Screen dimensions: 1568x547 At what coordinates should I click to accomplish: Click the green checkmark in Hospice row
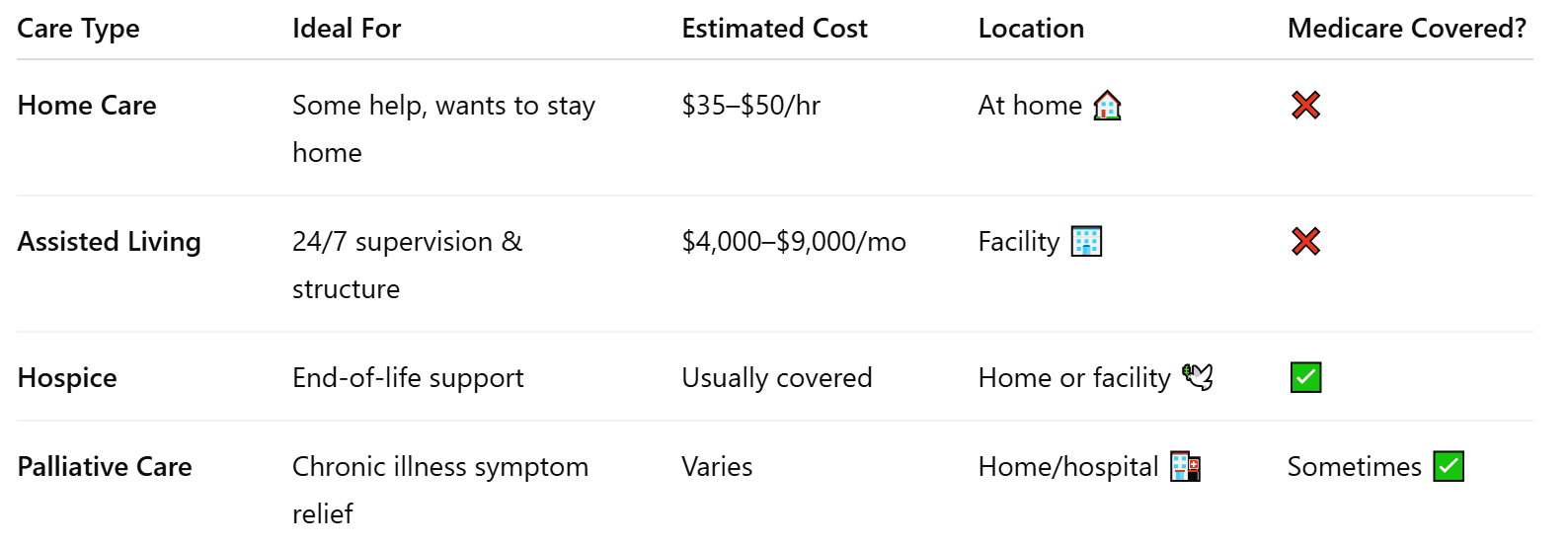(1305, 377)
